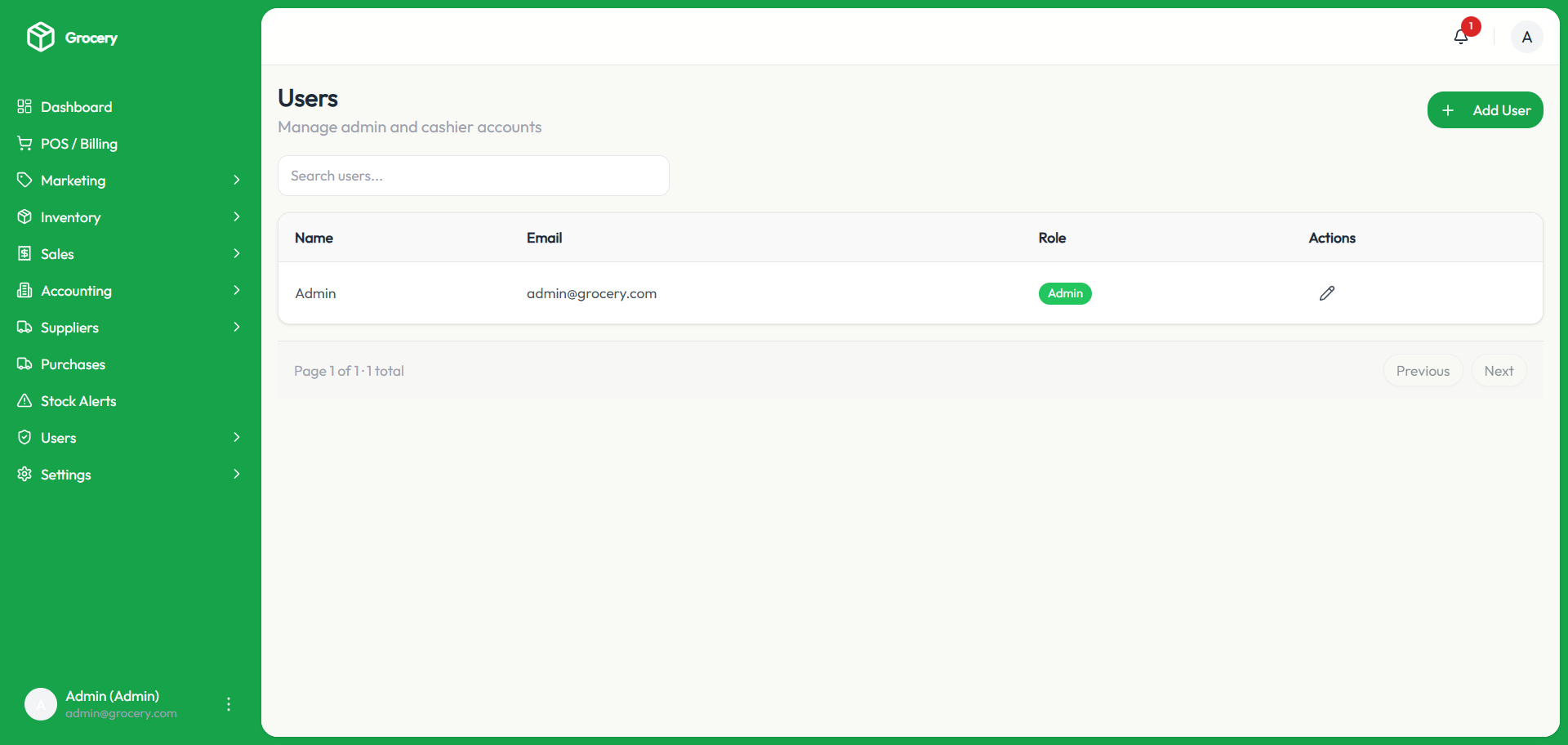Click the pencil edit icon for Admin

[x=1327, y=293]
